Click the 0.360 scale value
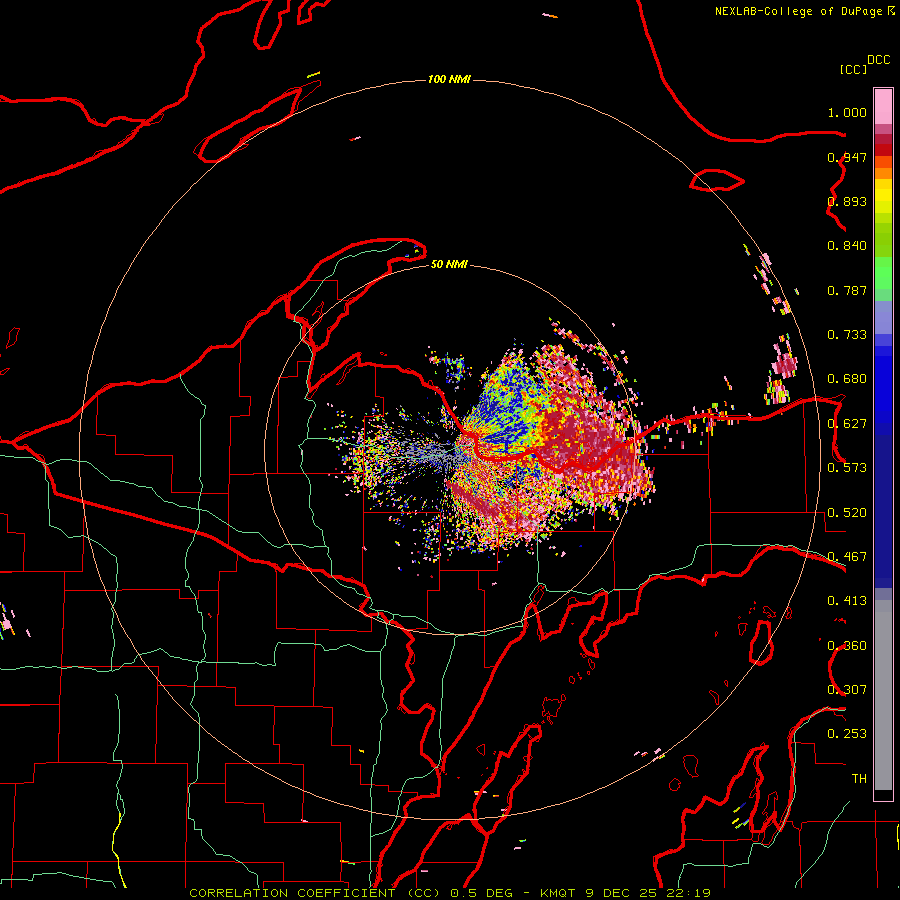This screenshot has width=900, height=900. (847, 646)
